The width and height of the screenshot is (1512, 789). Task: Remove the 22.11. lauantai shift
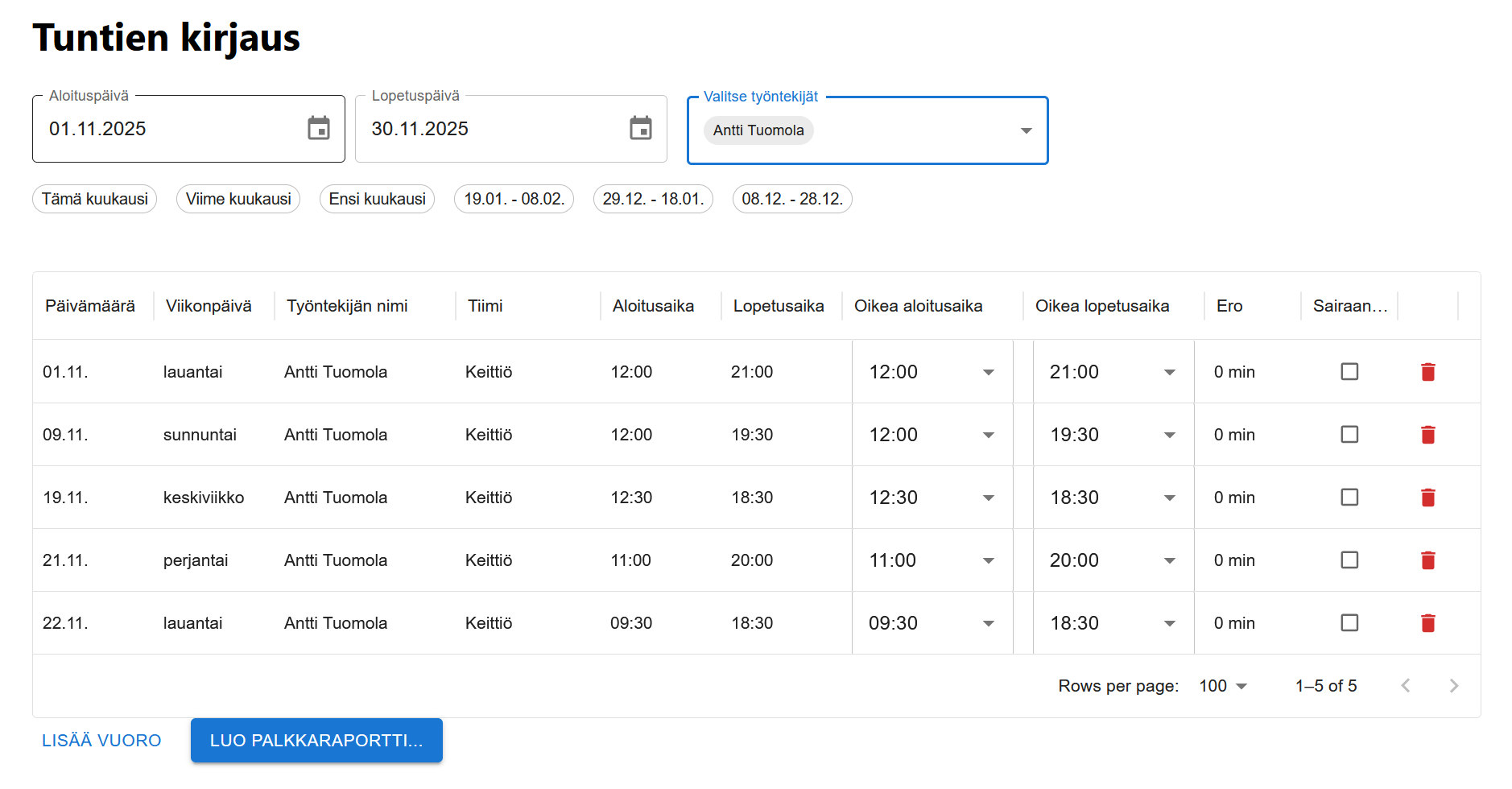[x=1427, y=623]
